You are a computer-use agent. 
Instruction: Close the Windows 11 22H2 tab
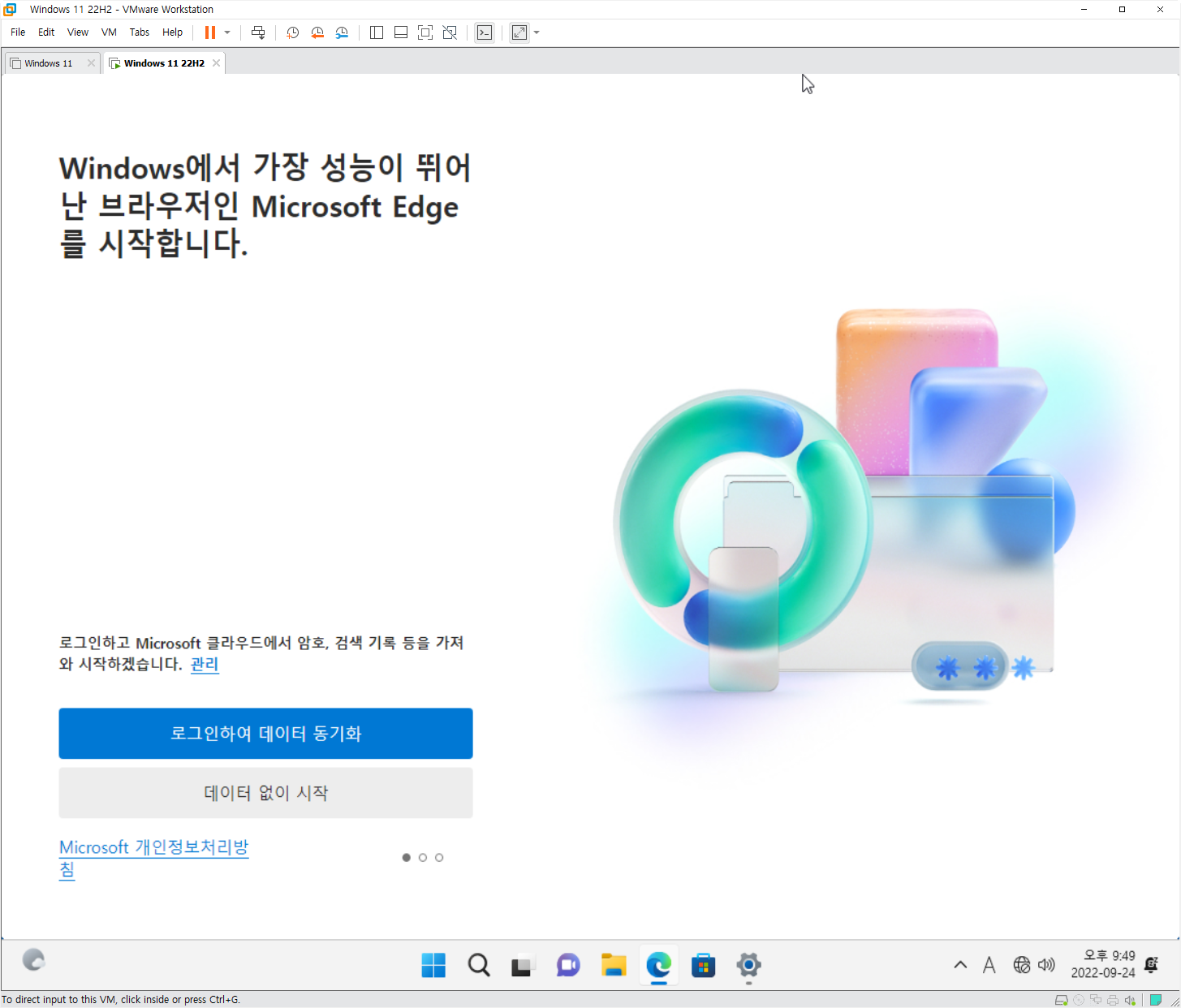click(x=216, y=63)
